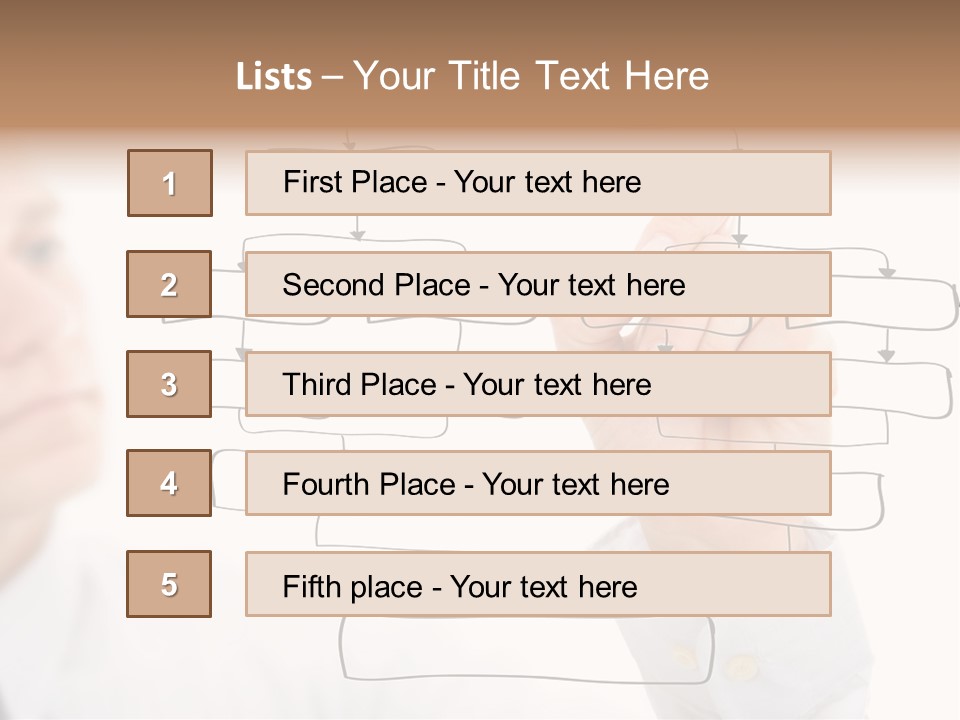This screenshot has height=720, width=960.
Task: Click "Your text here" in the First Place bar
Action: pyautogui.click(x=547, y=182)
